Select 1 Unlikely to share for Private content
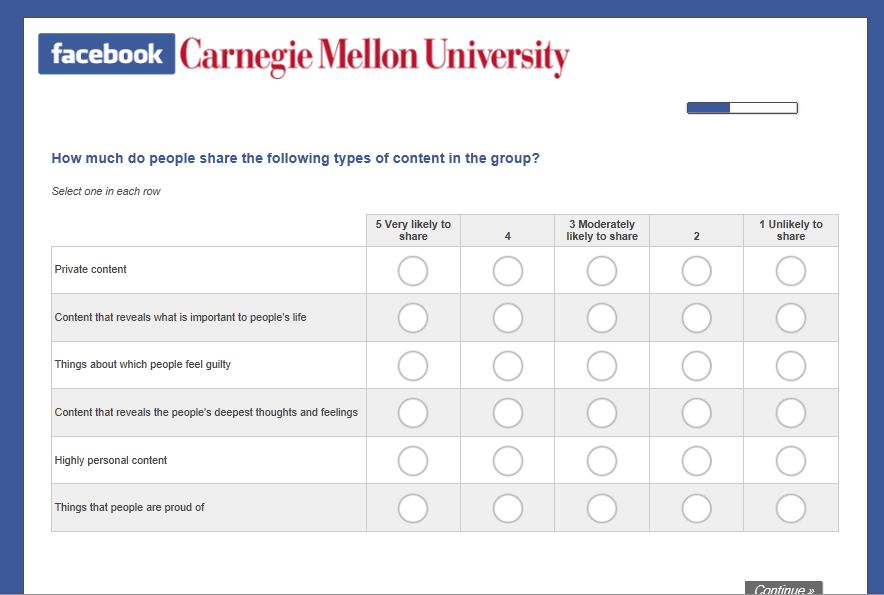The width and height of the screenshot is (884, 595). (x=790, y=271)
